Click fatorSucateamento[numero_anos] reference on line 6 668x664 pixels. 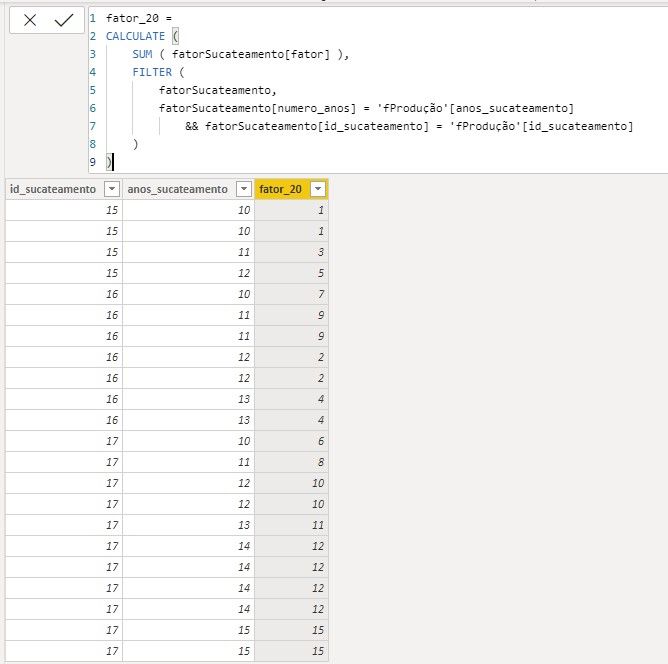click(x=257, y=108)
